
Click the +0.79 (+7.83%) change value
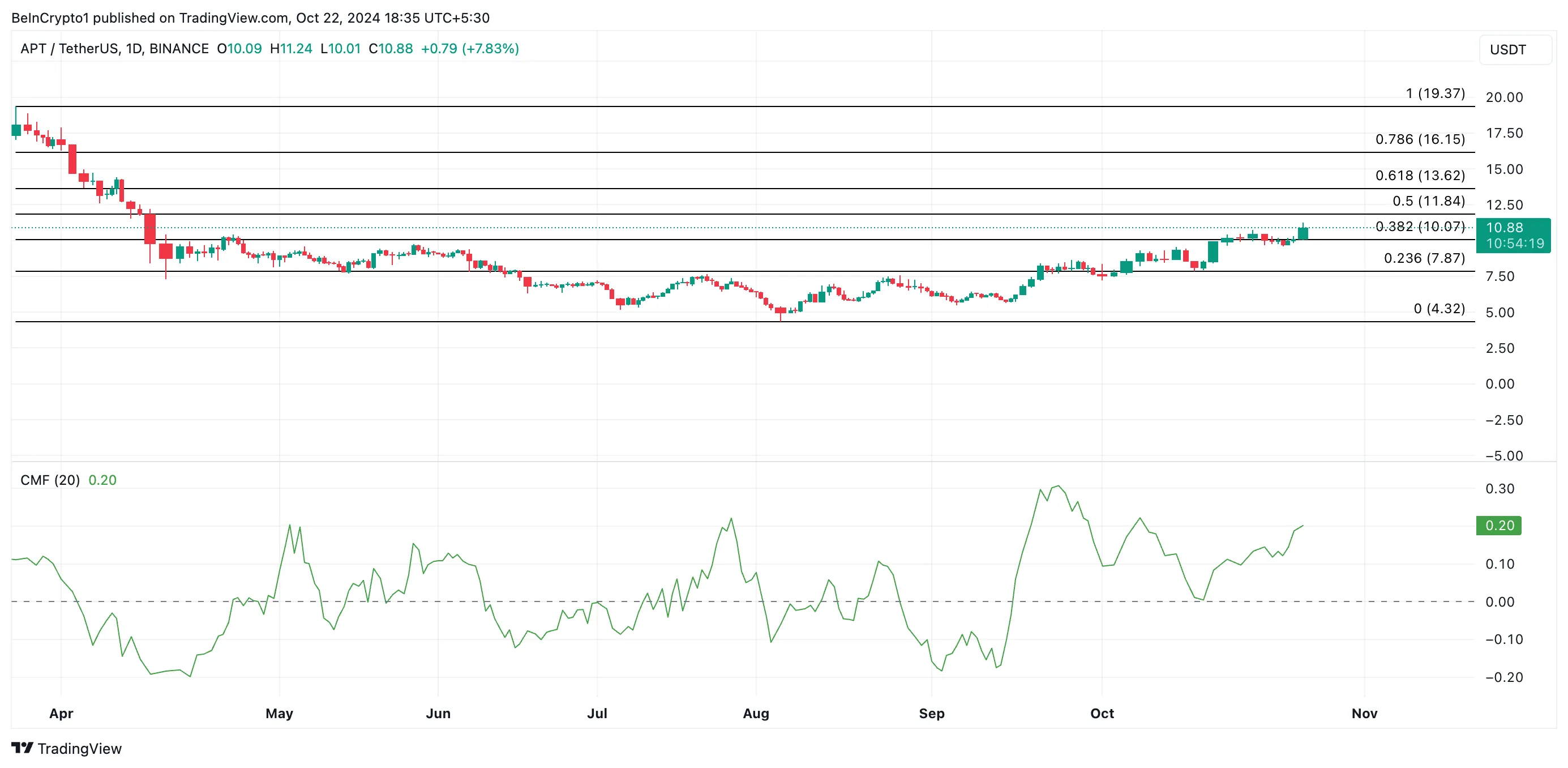coord(469,49)
